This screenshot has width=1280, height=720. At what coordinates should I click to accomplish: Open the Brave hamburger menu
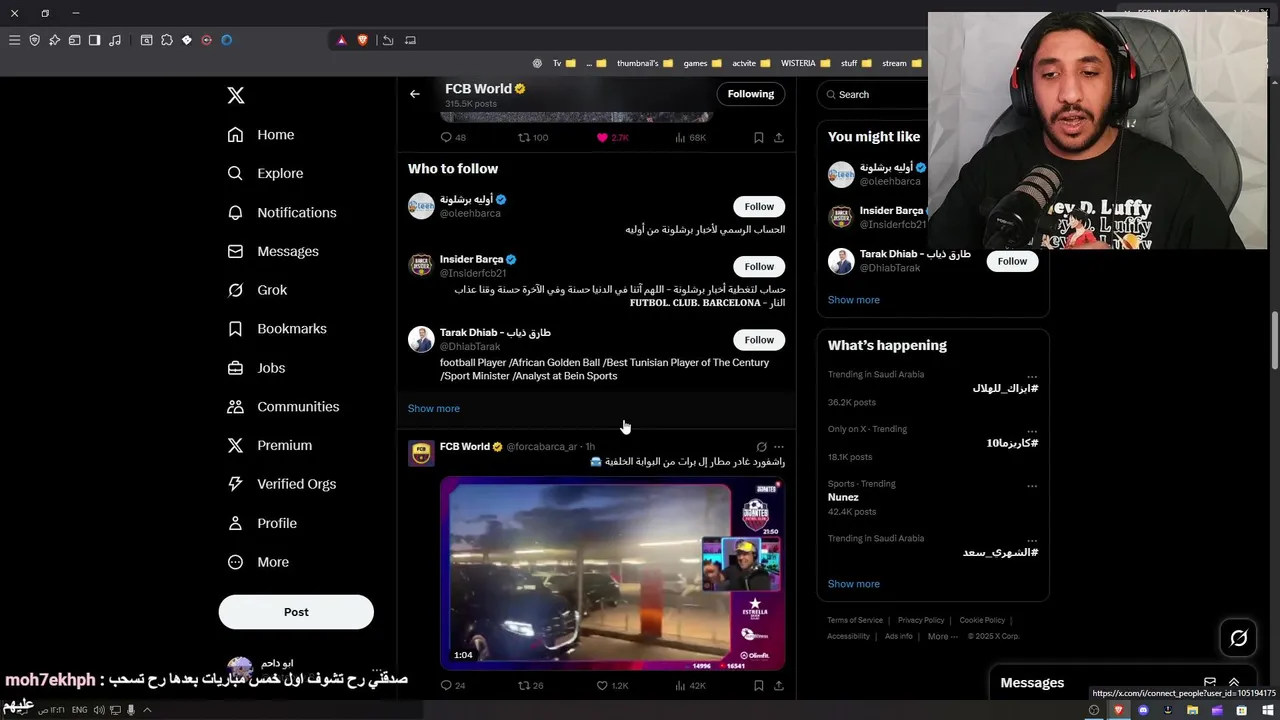click(x=14, y=40)
